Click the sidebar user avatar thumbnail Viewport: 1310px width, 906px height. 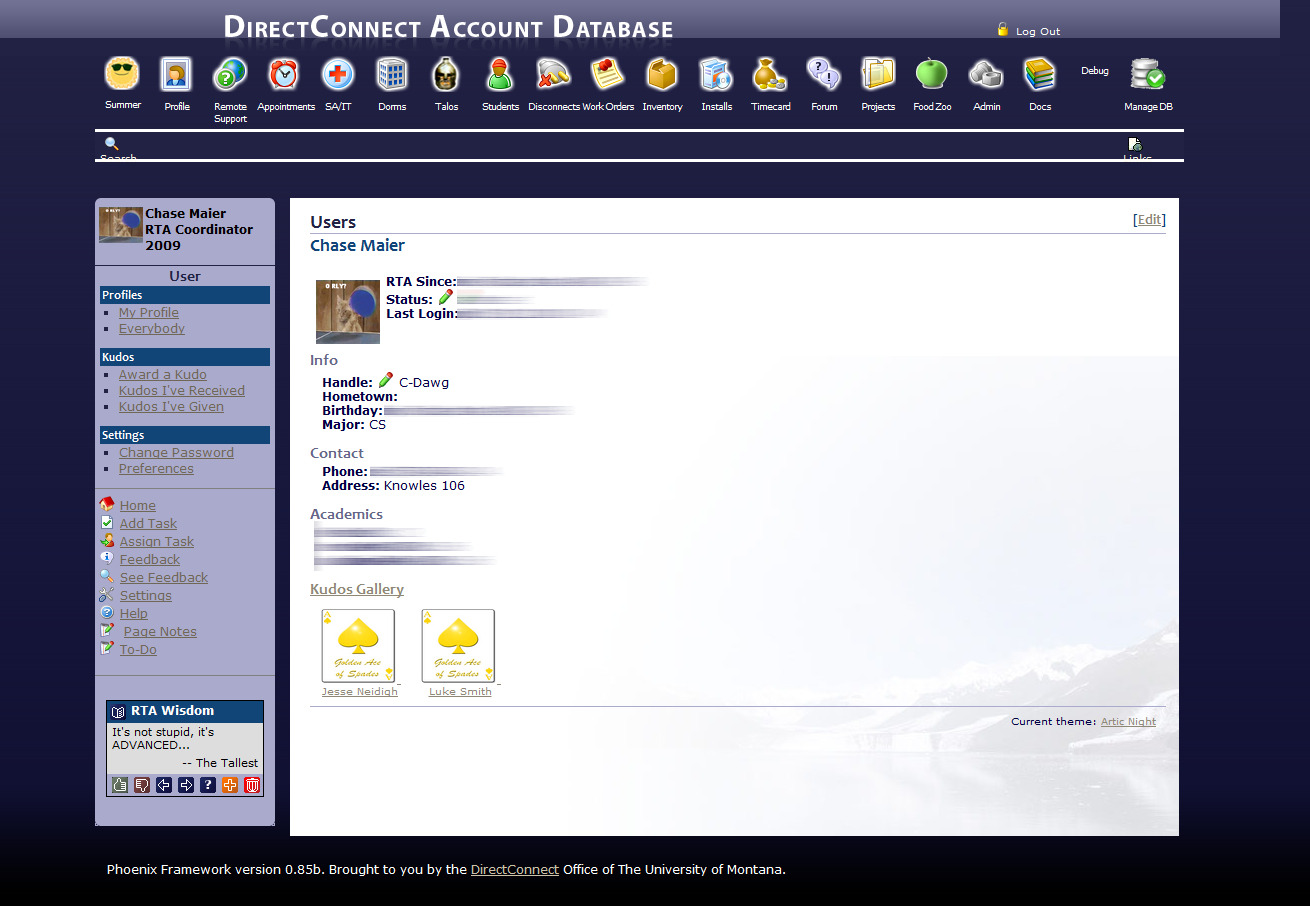(x=121, y=225)
